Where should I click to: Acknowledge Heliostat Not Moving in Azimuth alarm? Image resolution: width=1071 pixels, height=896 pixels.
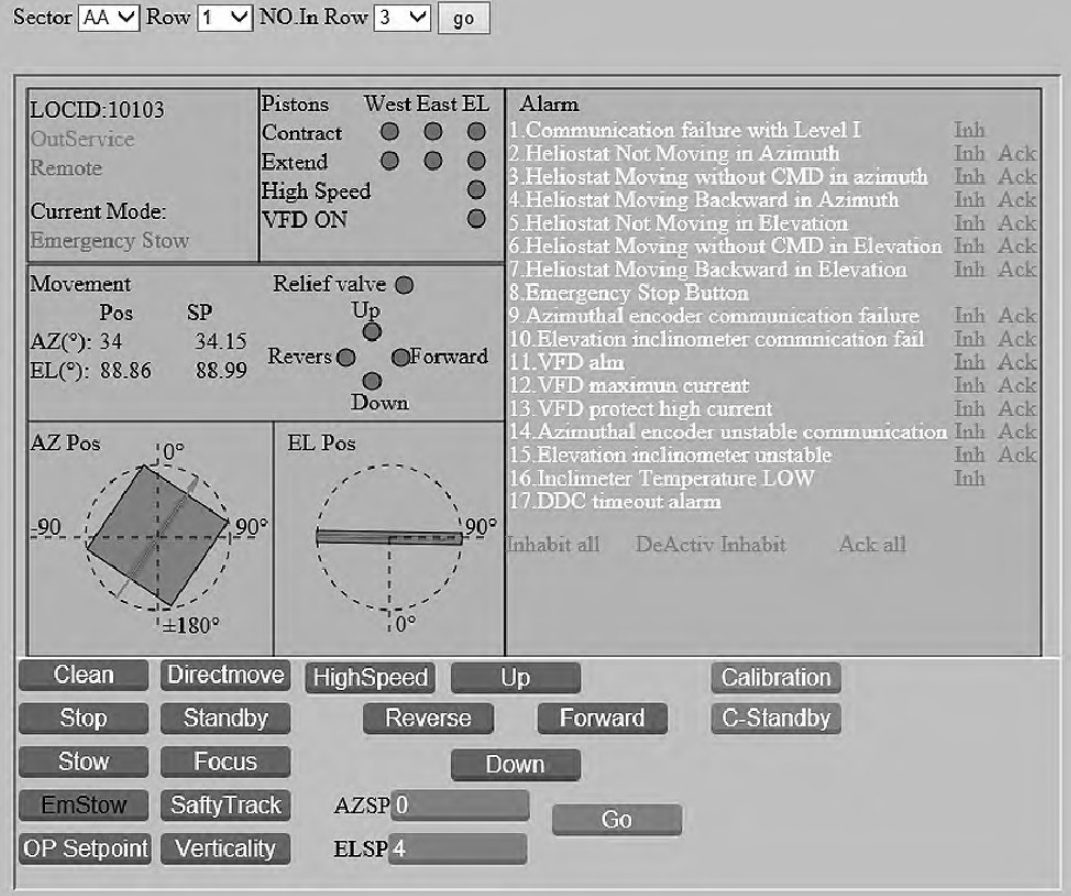[x=1017, y=154]
